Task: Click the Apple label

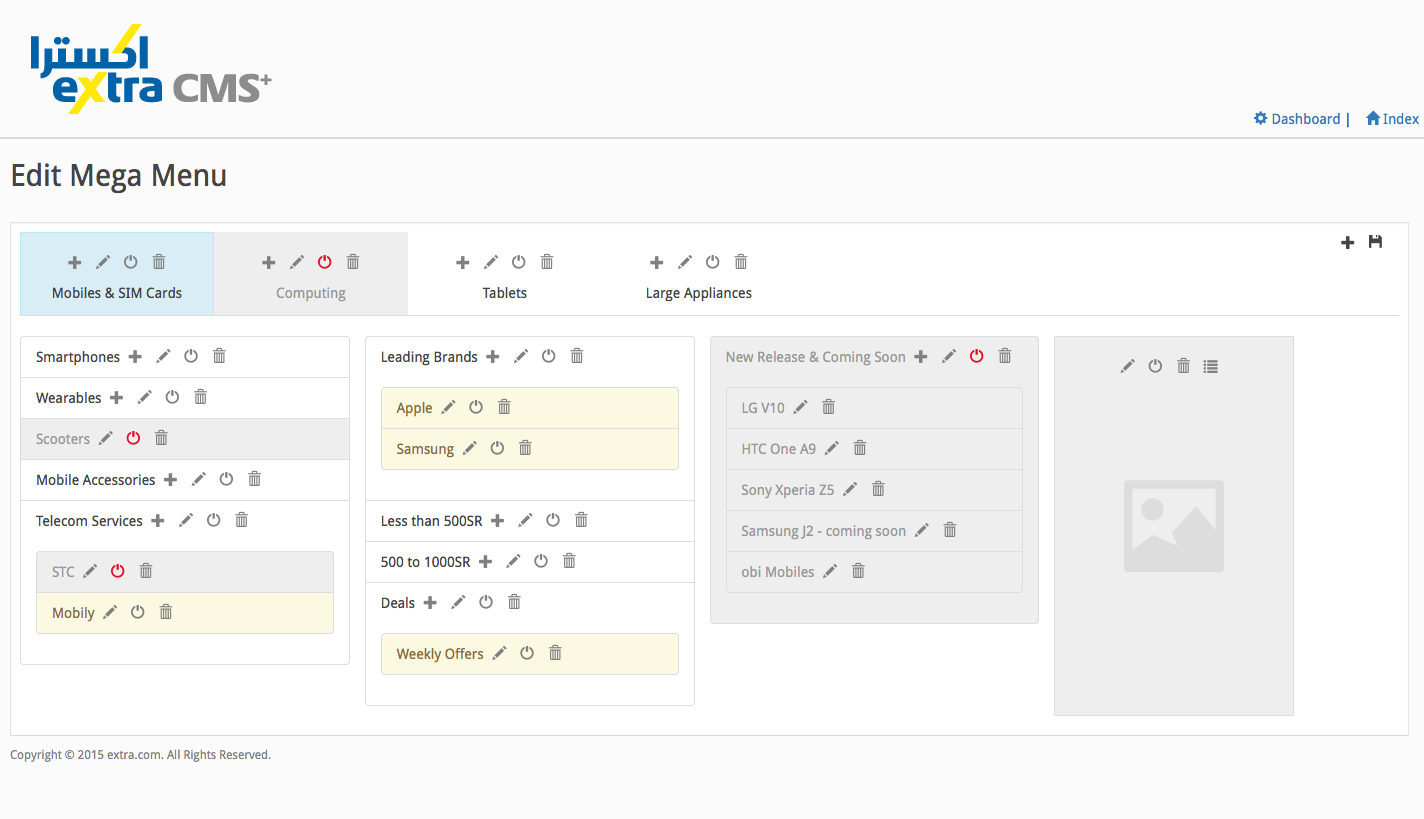Action: (x=414, y=408)
